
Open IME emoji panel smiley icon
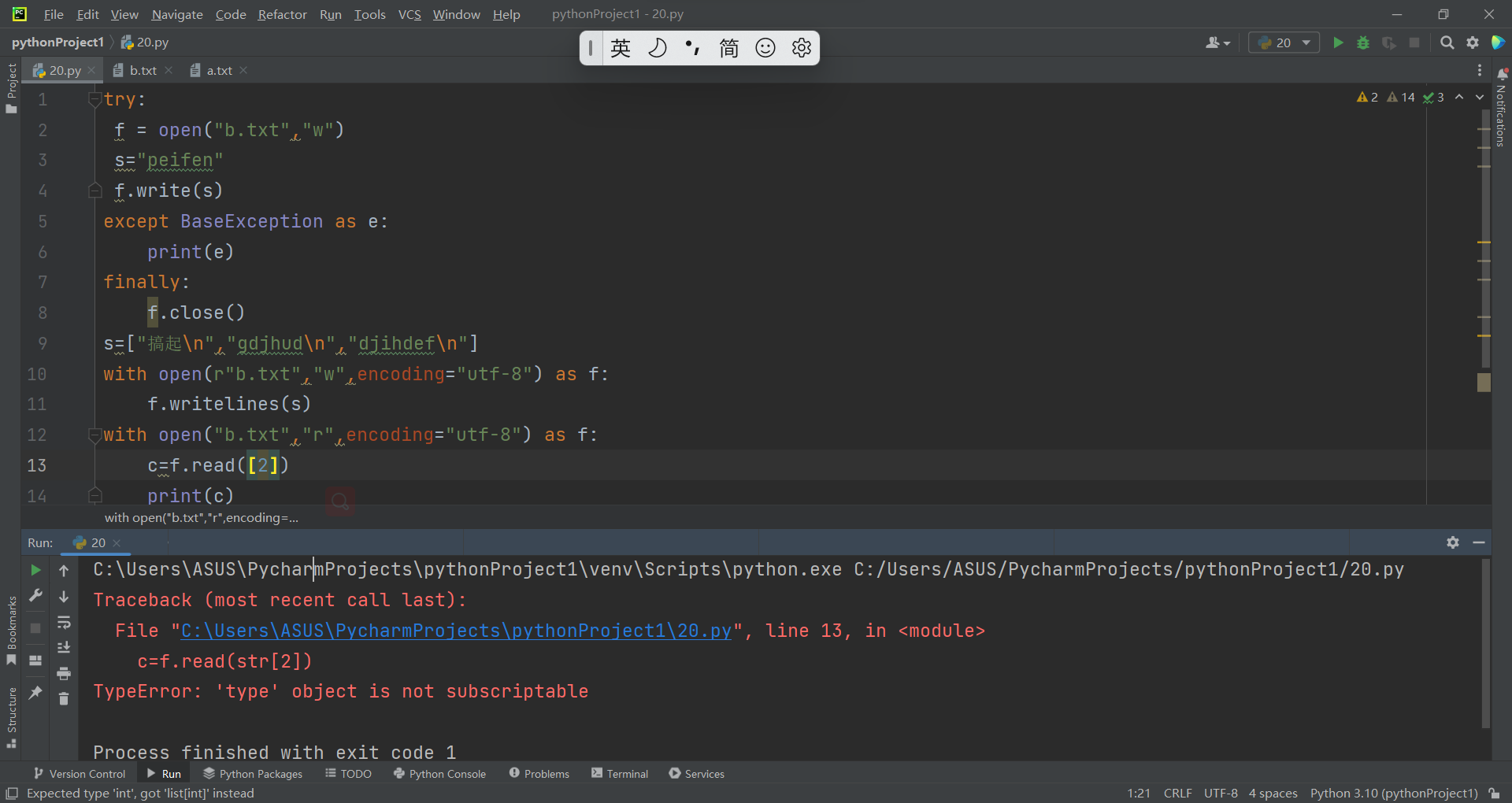tap(765, 48)
